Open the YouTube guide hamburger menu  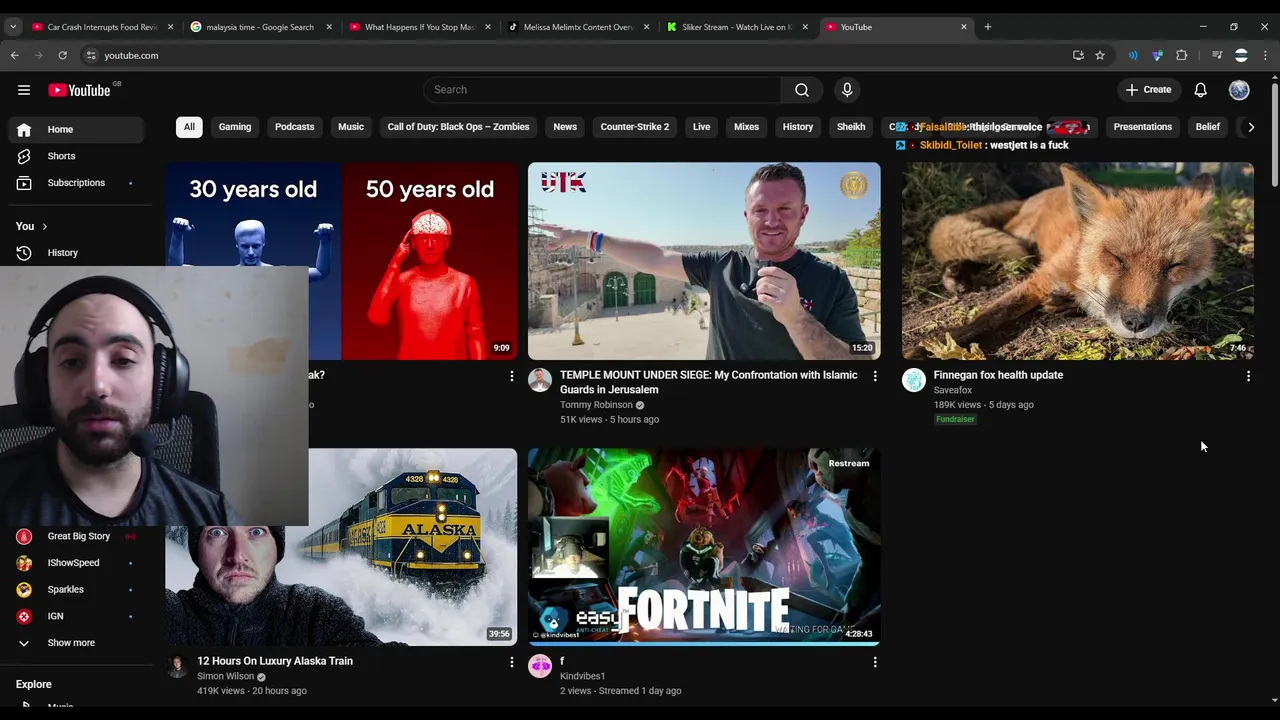(x=24, y=90)
